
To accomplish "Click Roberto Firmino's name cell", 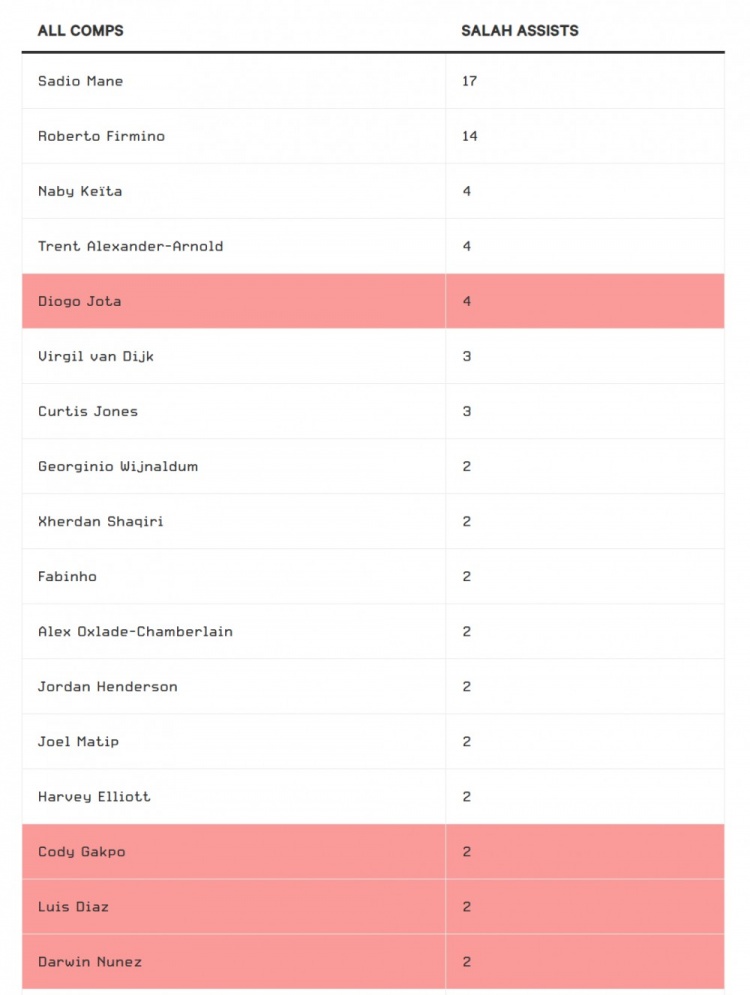I will point(101,136).
